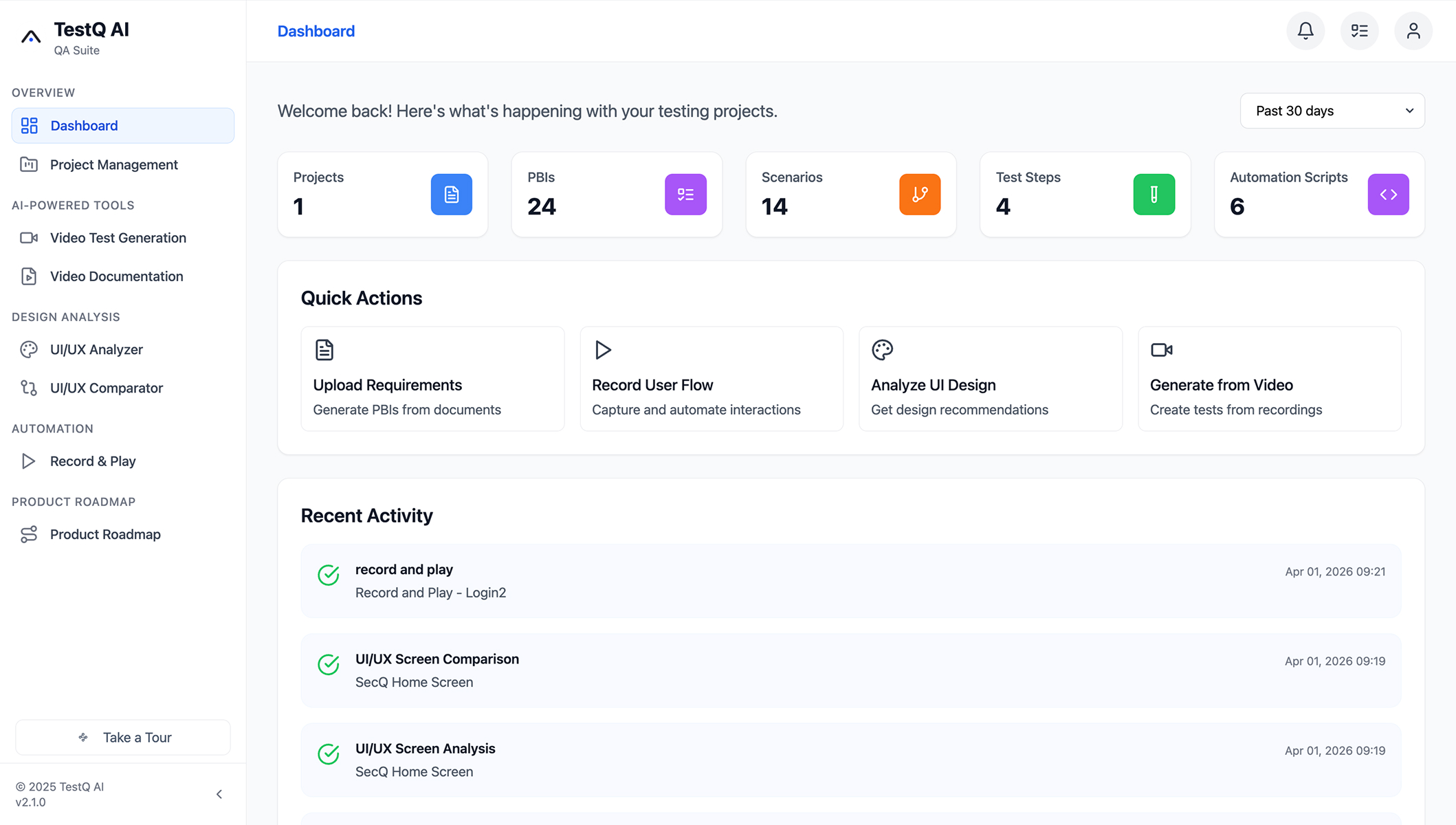The image size is (1456, 825).
Task: Click the Product Roadmap route icon
Action: (x=29, y=534)
